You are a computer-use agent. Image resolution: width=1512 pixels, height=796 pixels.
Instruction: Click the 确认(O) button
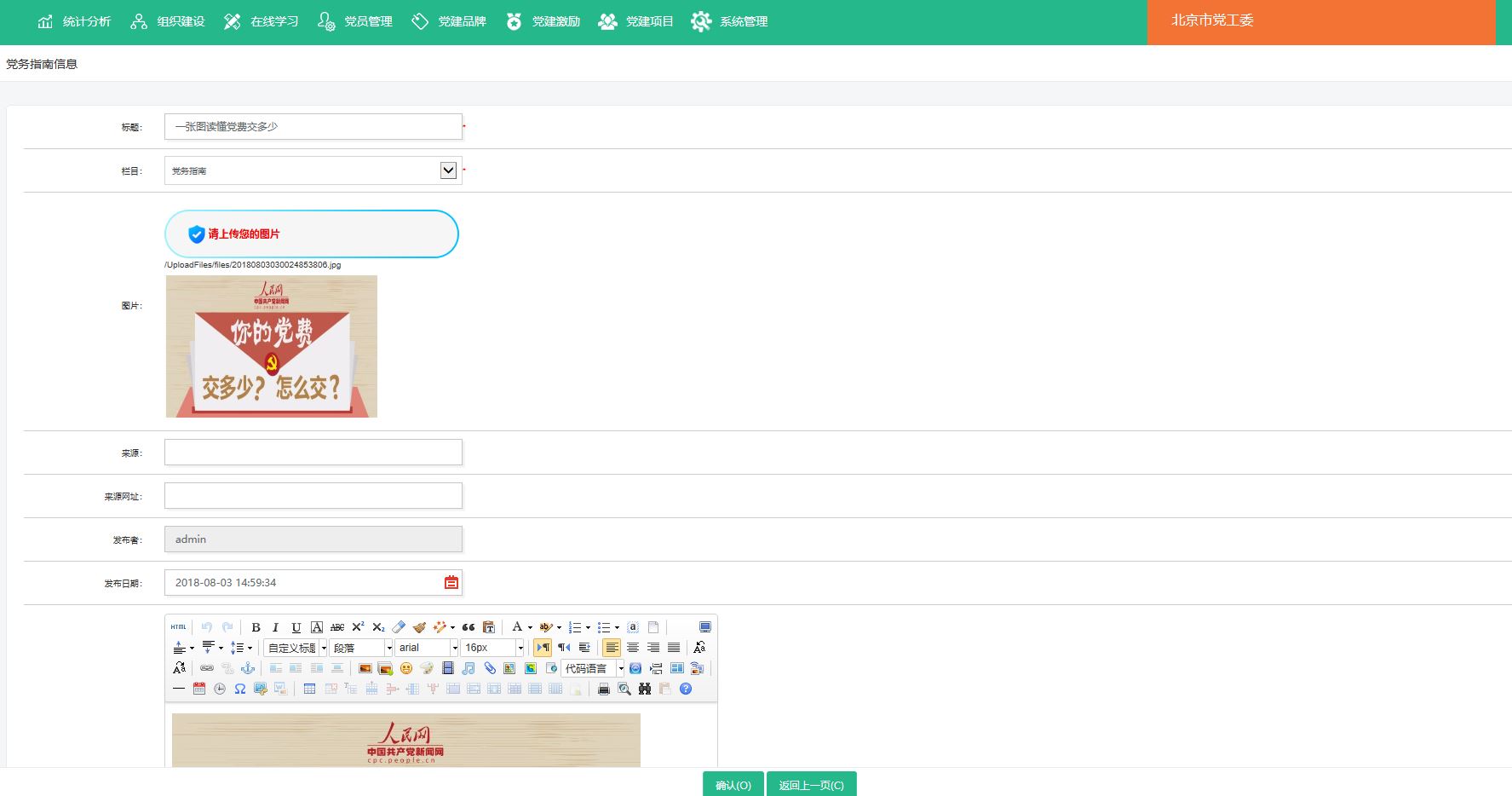tap(733, 785)
